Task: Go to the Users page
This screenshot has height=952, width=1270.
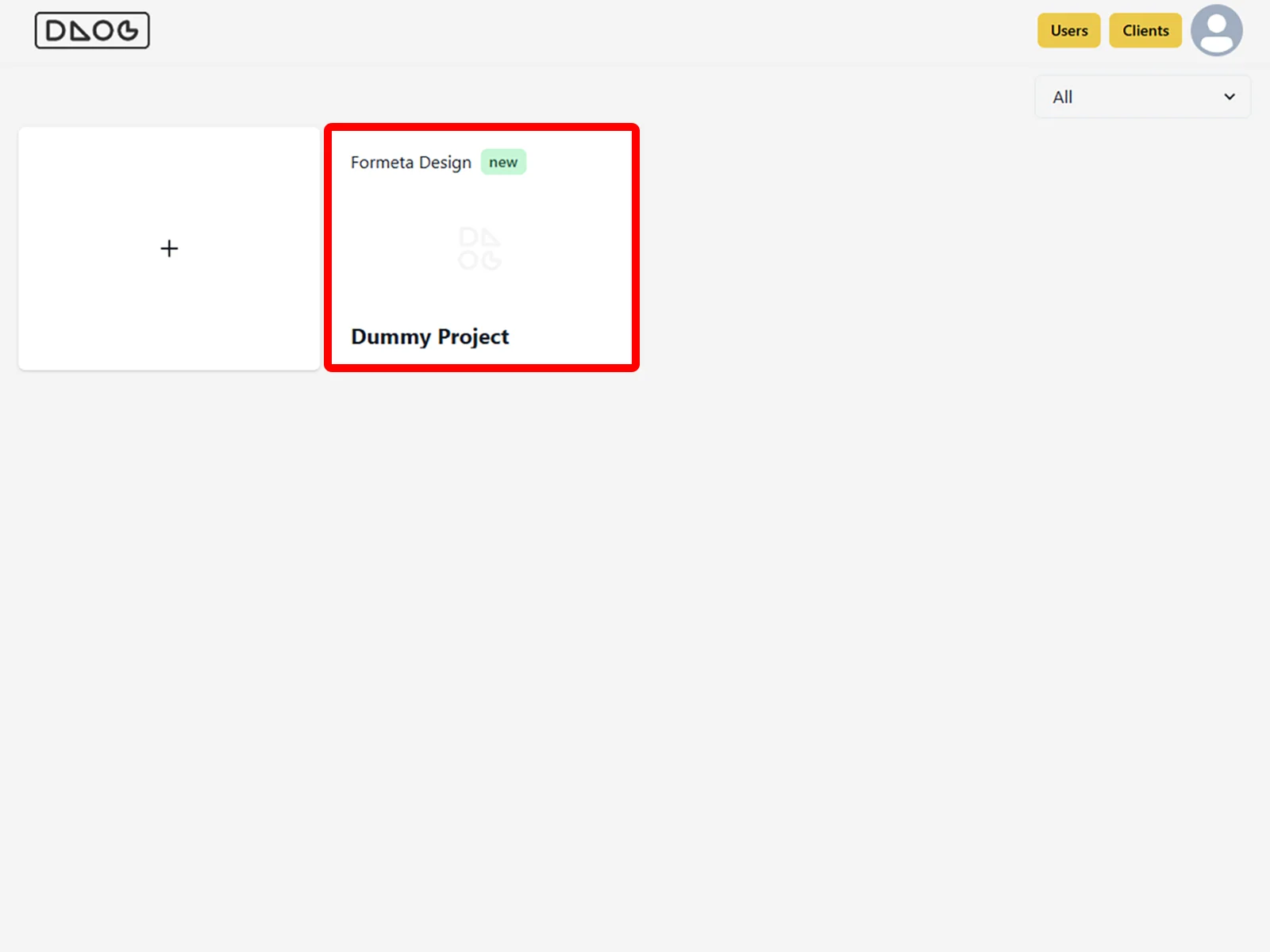Action: point(1068,31)
